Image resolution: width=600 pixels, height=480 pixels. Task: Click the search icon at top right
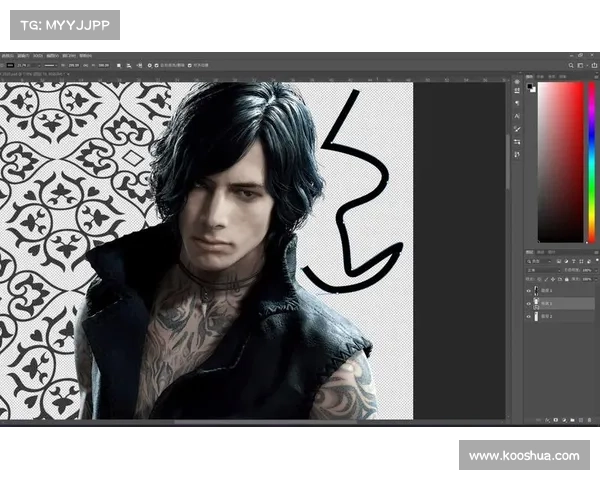571,66
